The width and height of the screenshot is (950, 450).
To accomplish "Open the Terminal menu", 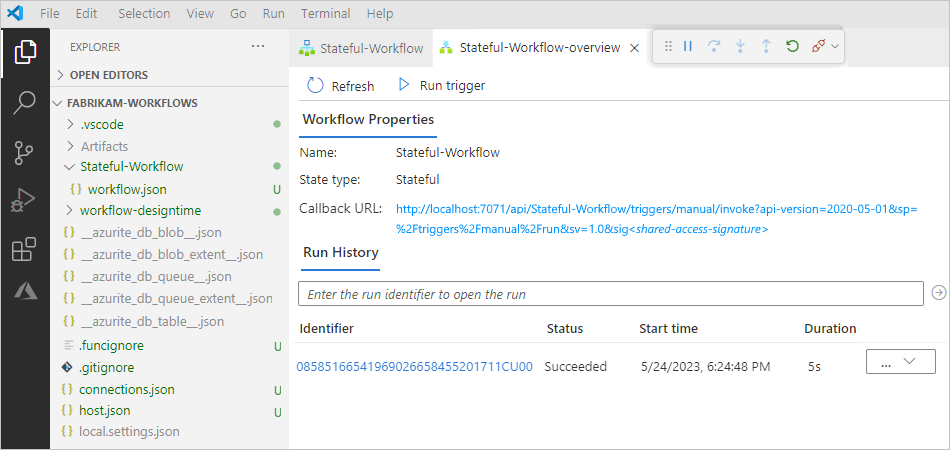I will tap(325, 13).
